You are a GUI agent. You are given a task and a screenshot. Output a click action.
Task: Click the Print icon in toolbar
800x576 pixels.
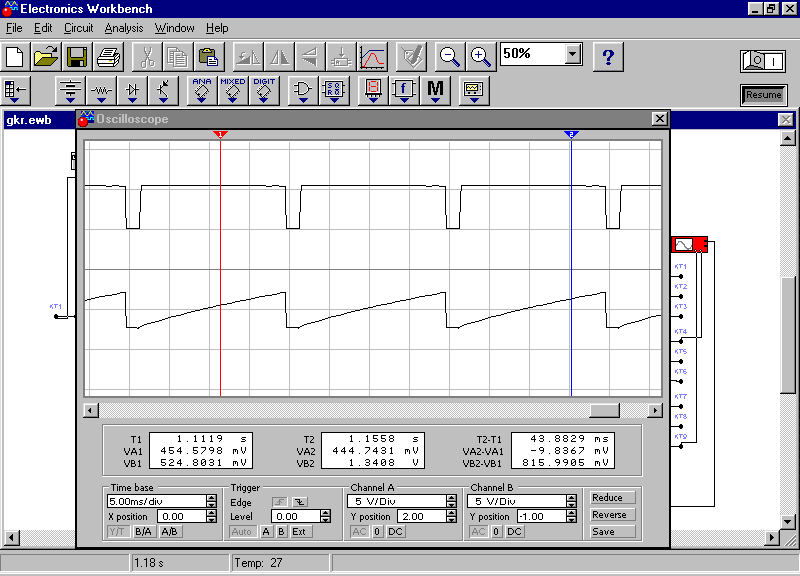tap(107, 56)
